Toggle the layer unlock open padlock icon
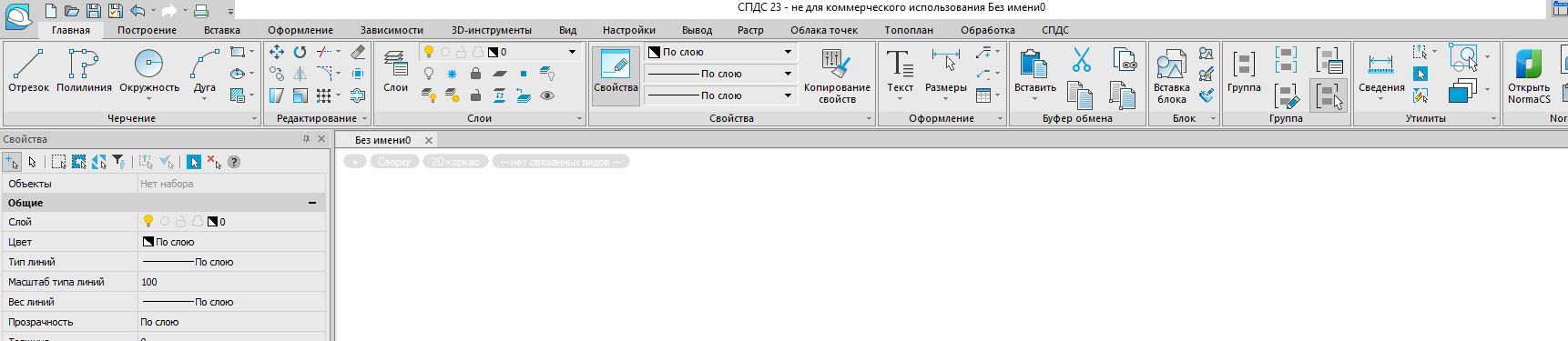The width and height of the screenshot is (1568, 341). pos(475,95)
